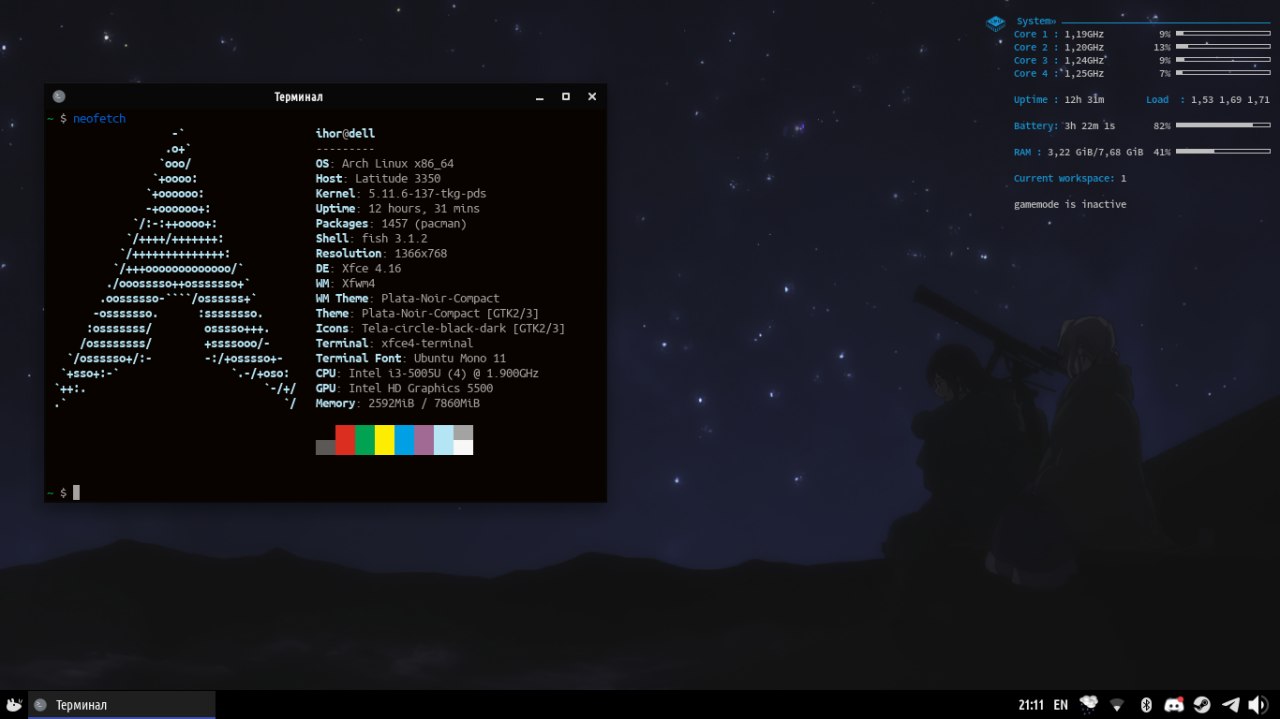Open the volume speaker tray icon
The image size is (1280, 719).
tap(1258, 705)
